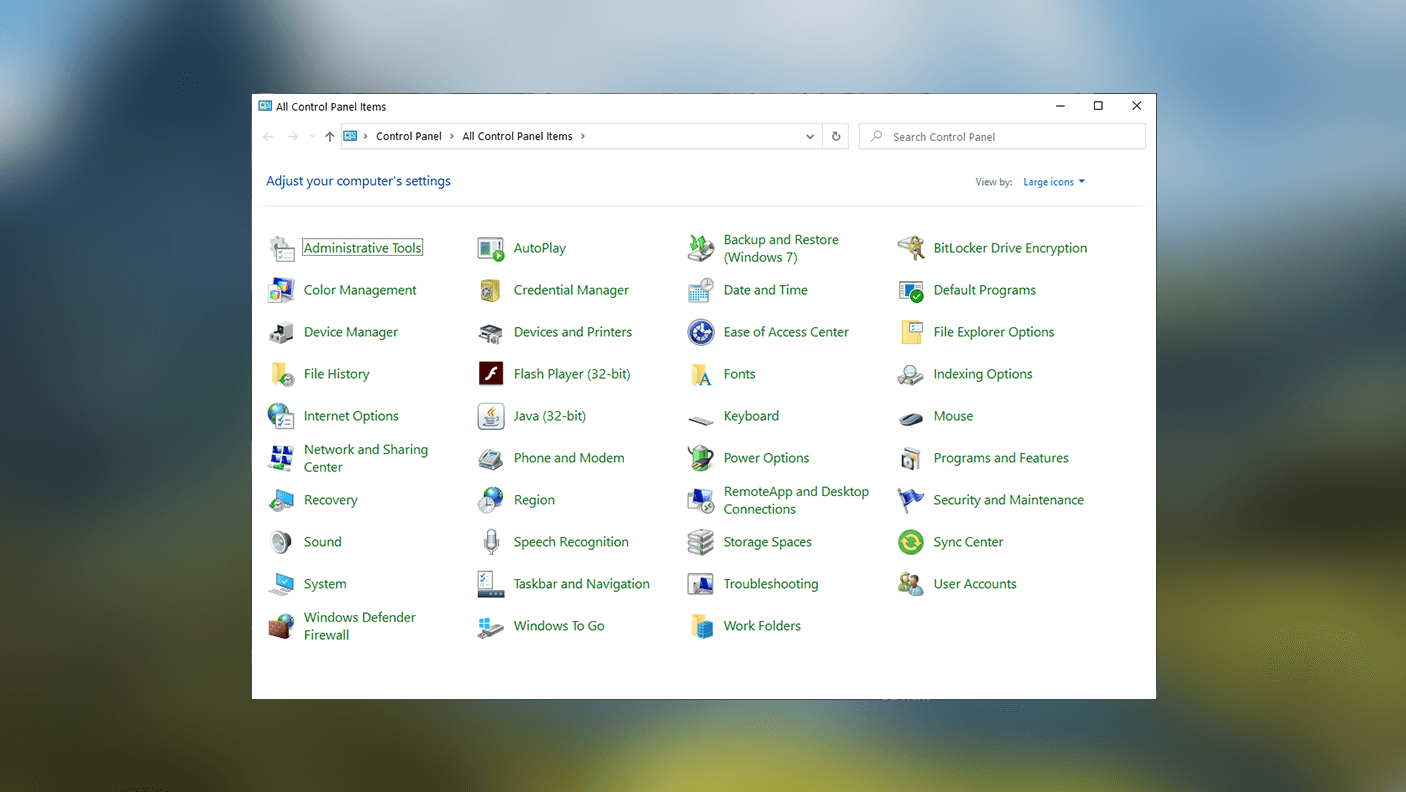The height and width of the screenshot is (792, 1406).
Task: Open the File History folder icon
Action: pyautogui.click(x=281, y=374)
